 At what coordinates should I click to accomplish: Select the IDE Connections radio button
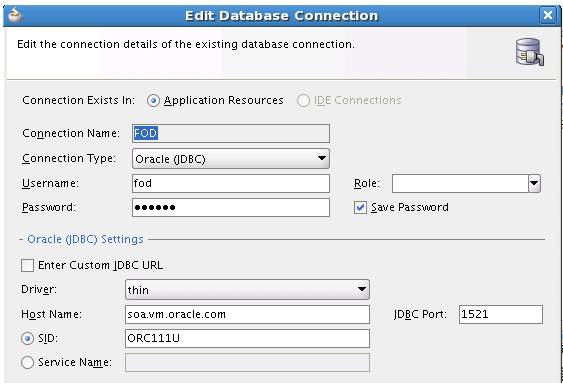(303, 101)
